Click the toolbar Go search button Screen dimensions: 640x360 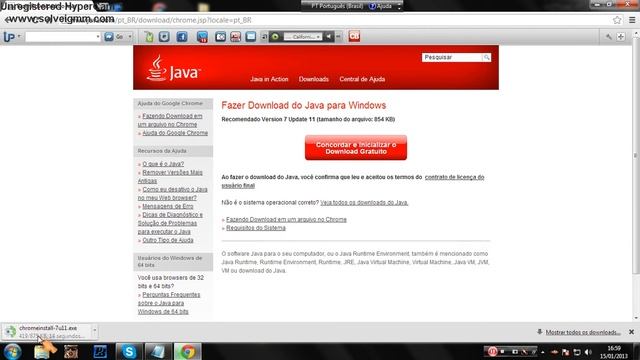114,37
